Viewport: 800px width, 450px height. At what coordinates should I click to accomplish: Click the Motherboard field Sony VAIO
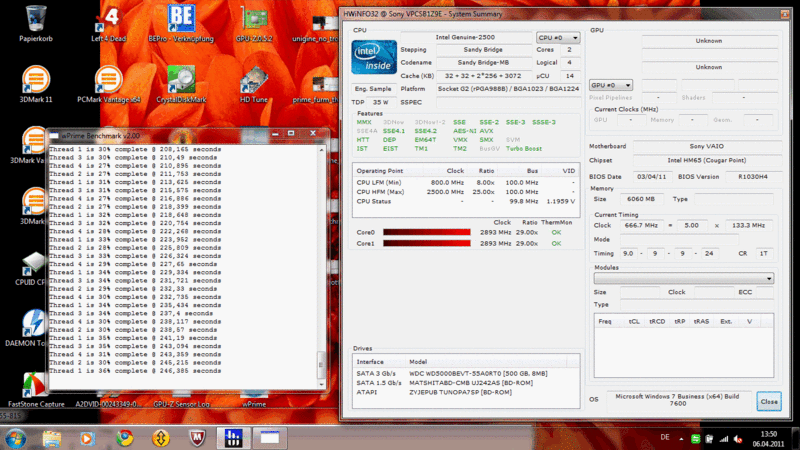pyautogui.click(x=707, y=146)
